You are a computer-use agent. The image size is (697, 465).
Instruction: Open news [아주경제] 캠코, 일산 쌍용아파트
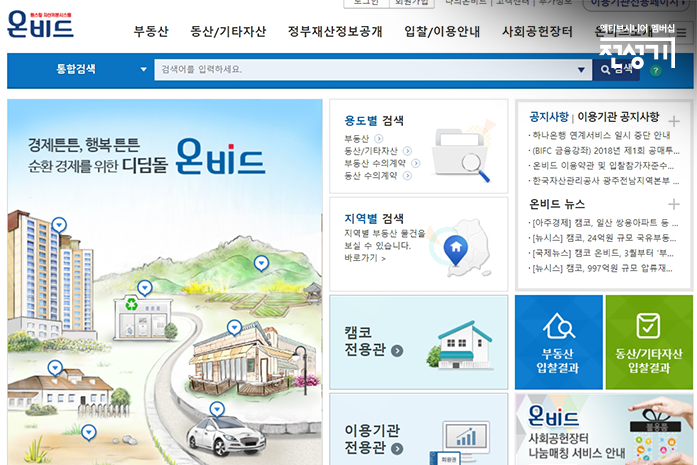pyautogui.click(x=604, y=223)
